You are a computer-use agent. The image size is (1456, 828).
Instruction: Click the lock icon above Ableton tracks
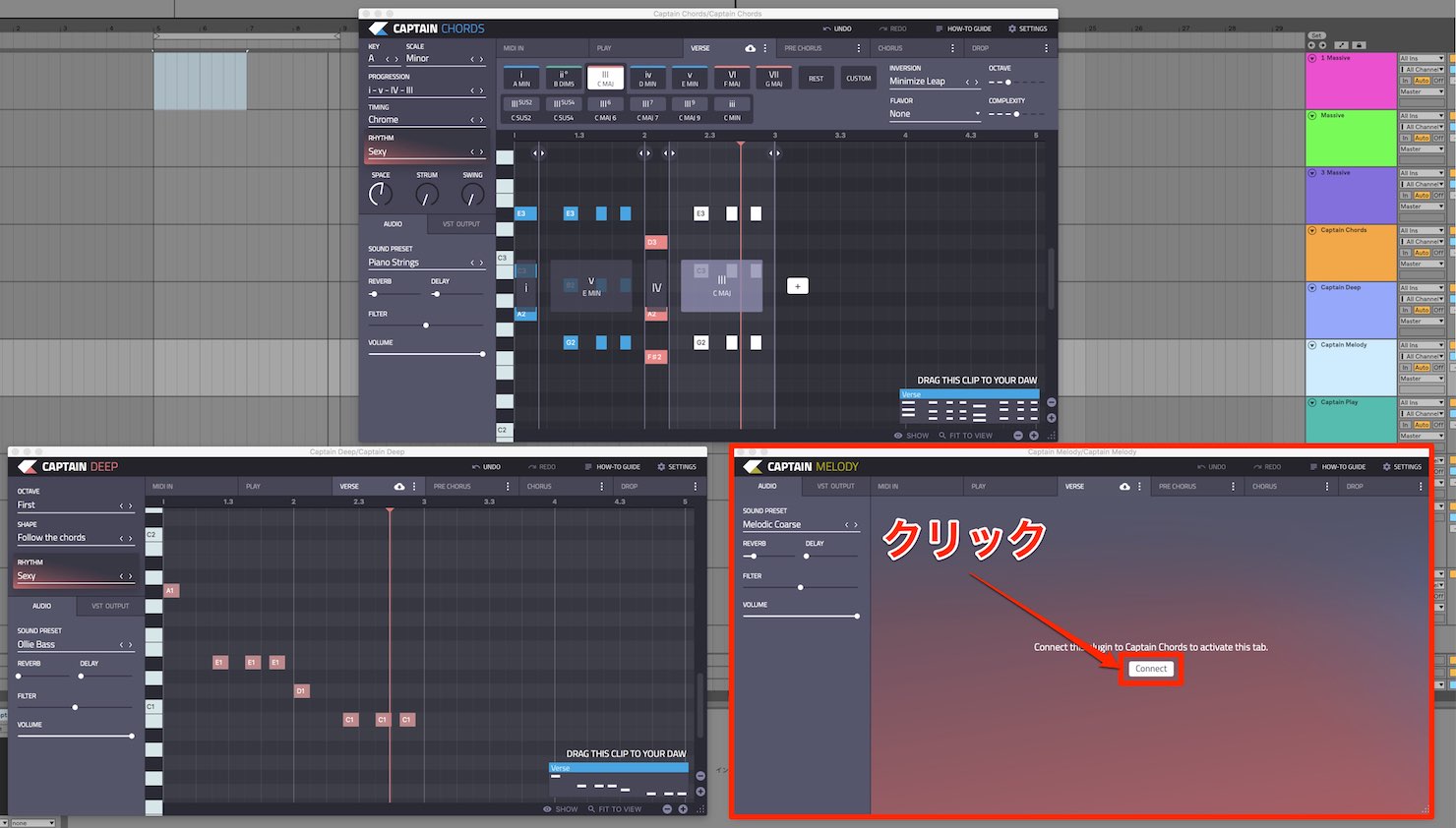[x=1359, y=45]
